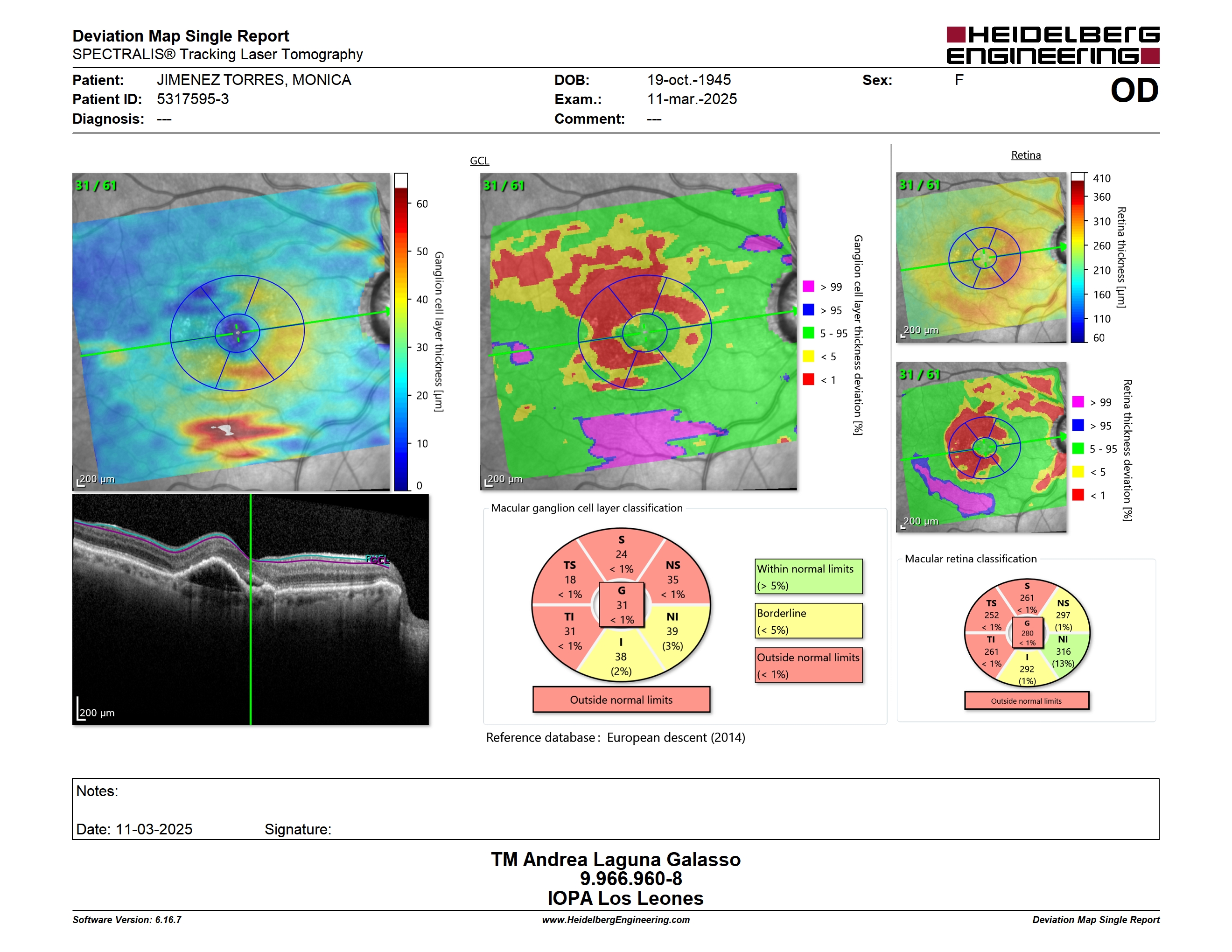This screenshot has width=1232, height=952.
Task: Click the yellow < 5 swatch in Retina legend
Action: [x=1078, y=471]
